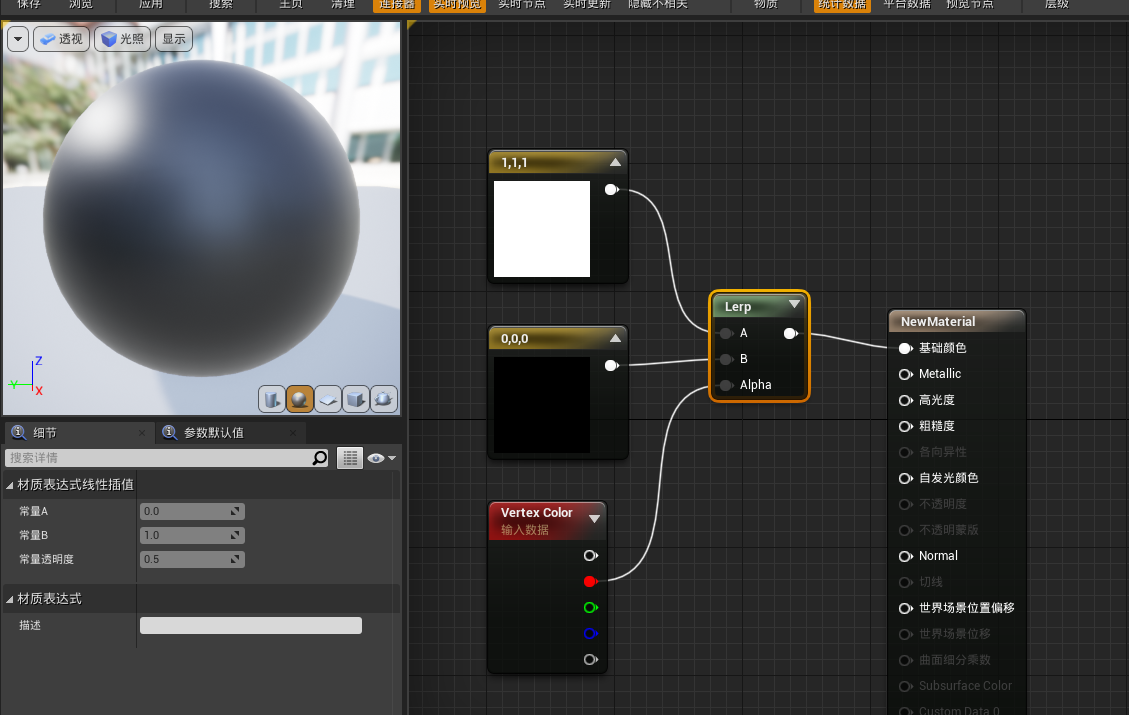Select the cylinder preview mesh
Screen dimensions: 1129x715
click(x=272, y=399)
